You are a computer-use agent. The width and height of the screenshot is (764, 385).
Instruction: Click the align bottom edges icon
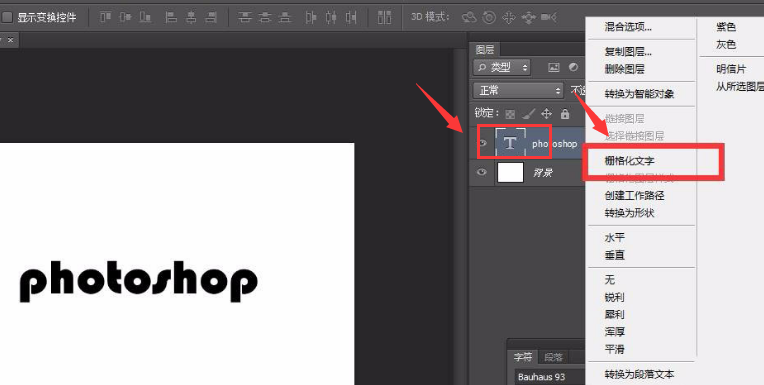[145, 18]
